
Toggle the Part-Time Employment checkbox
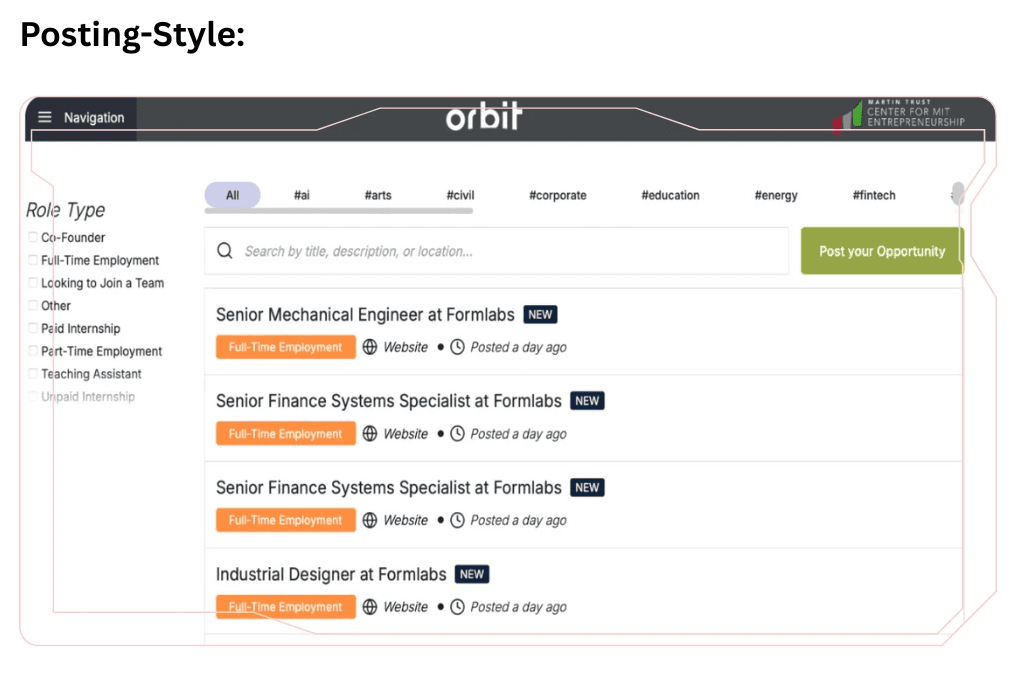33,351
